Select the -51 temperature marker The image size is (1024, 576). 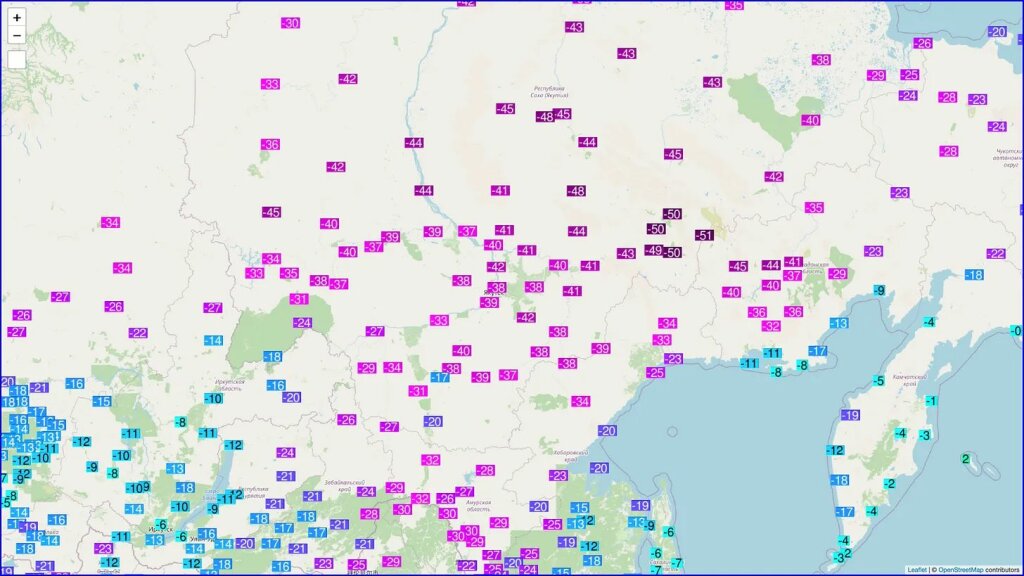tap(704, 235)
